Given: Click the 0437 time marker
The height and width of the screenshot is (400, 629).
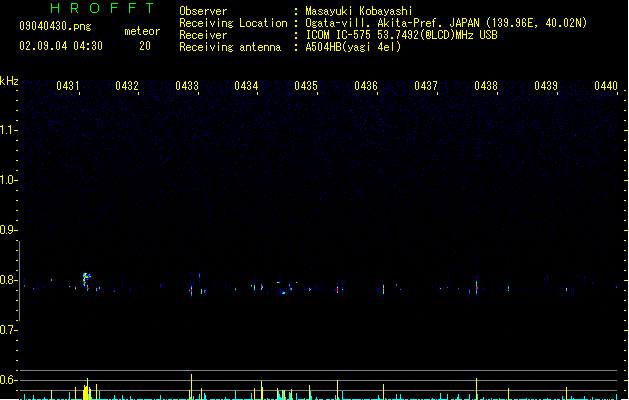Looking at the screenshot, I should tap(426, 85).
